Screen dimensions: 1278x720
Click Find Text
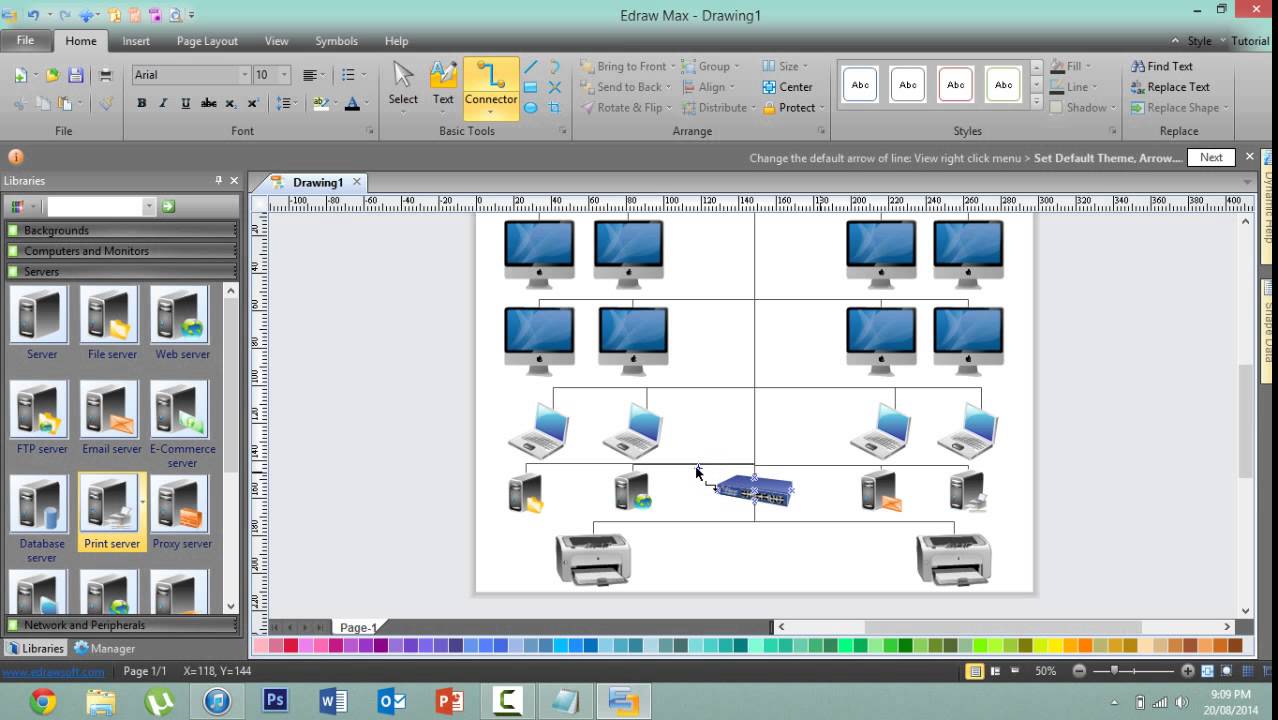1162,66
